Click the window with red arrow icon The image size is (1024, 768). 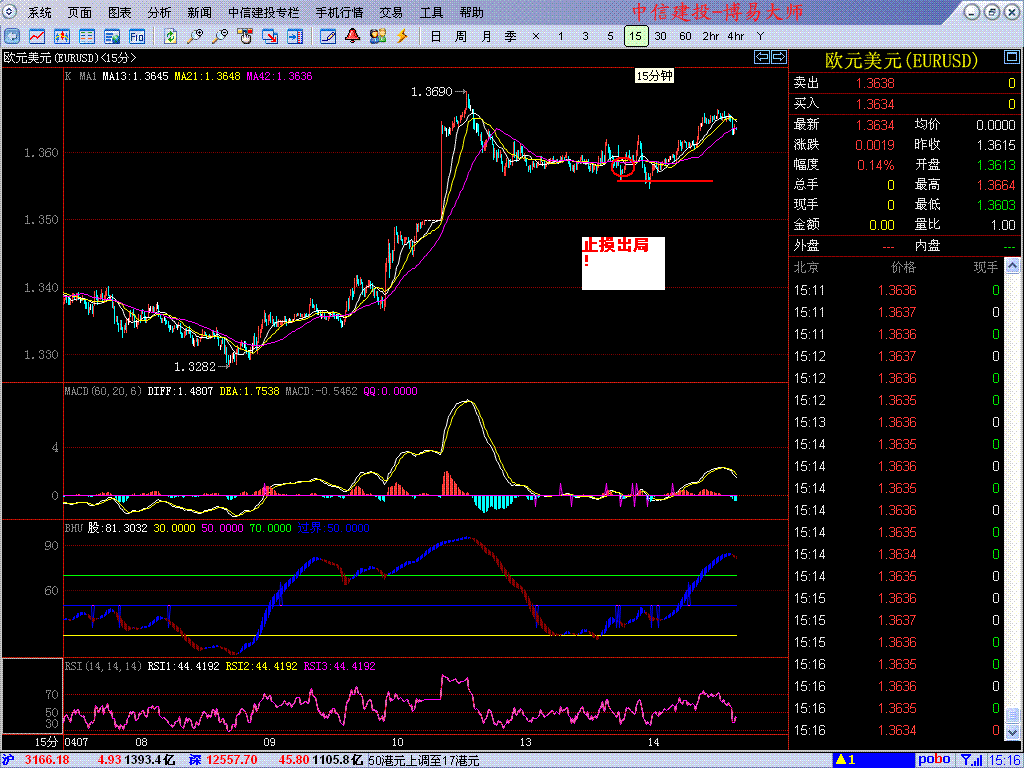click(x=270, y=36)
